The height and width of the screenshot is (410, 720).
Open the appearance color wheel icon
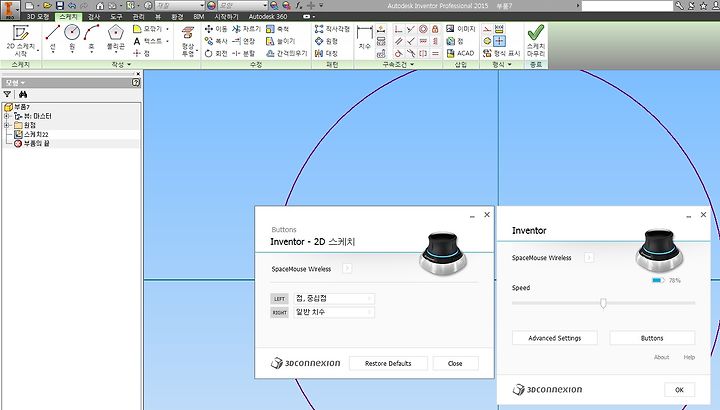pos(211,6)
